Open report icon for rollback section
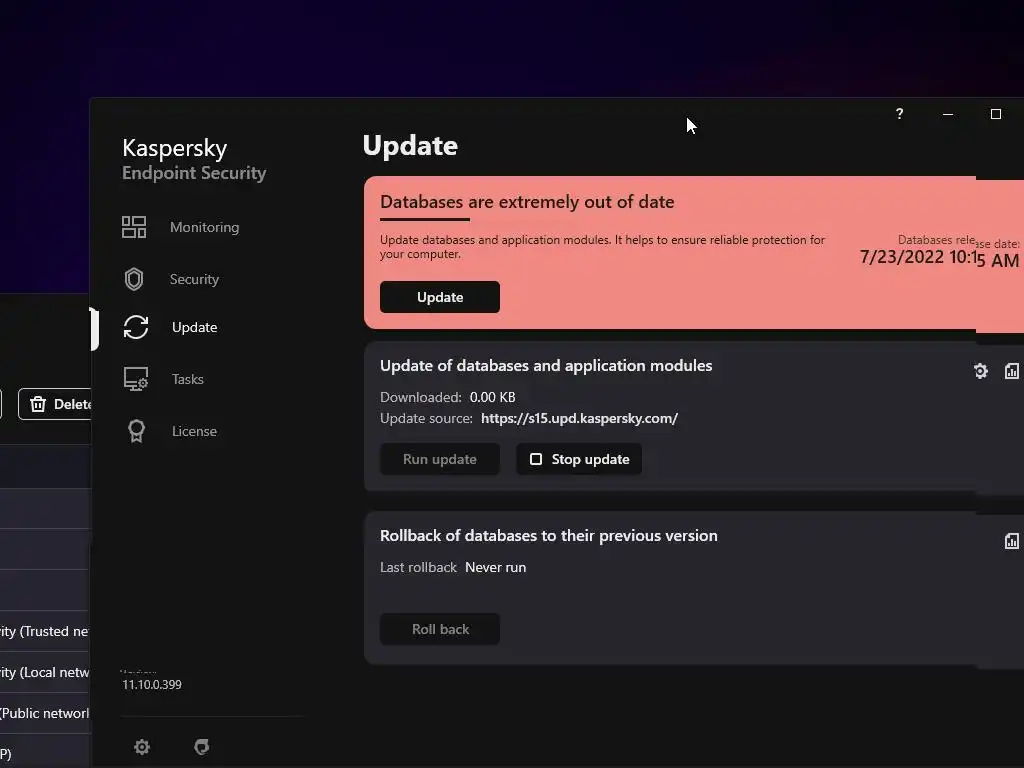The image size is (1024, 768). coord(1012,541)
